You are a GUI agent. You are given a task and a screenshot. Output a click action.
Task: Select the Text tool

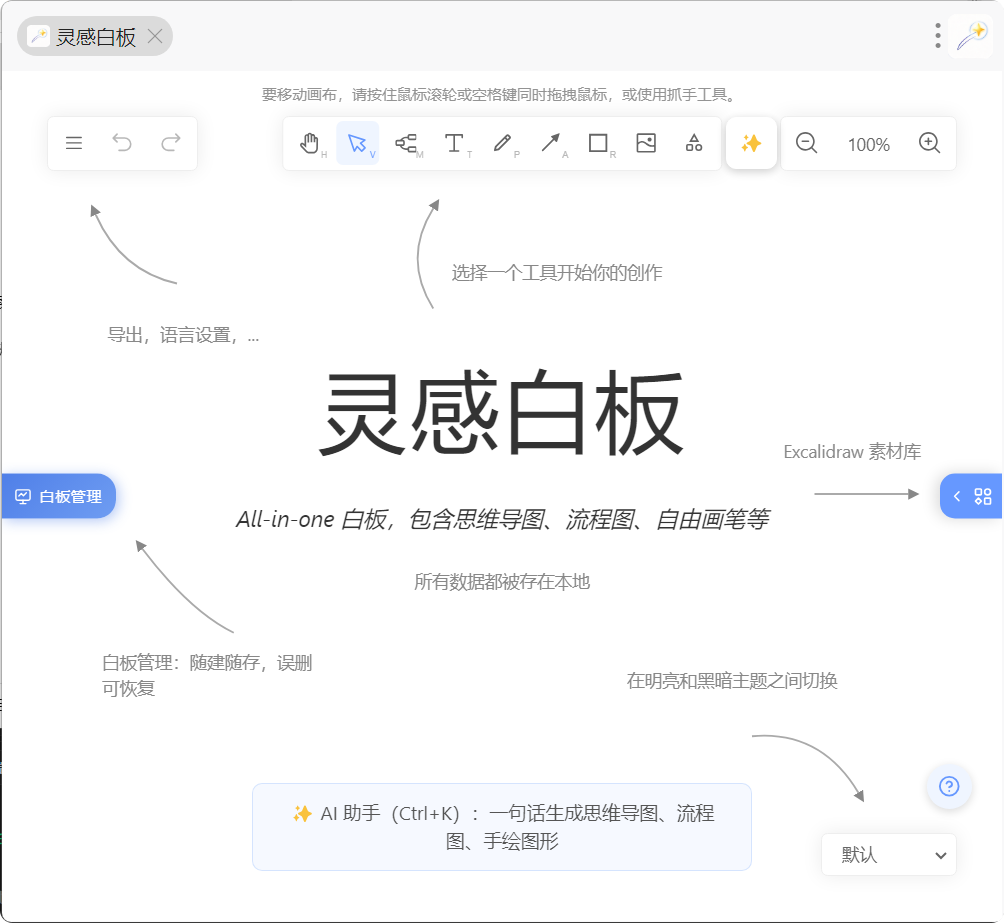tap(454, 143)
